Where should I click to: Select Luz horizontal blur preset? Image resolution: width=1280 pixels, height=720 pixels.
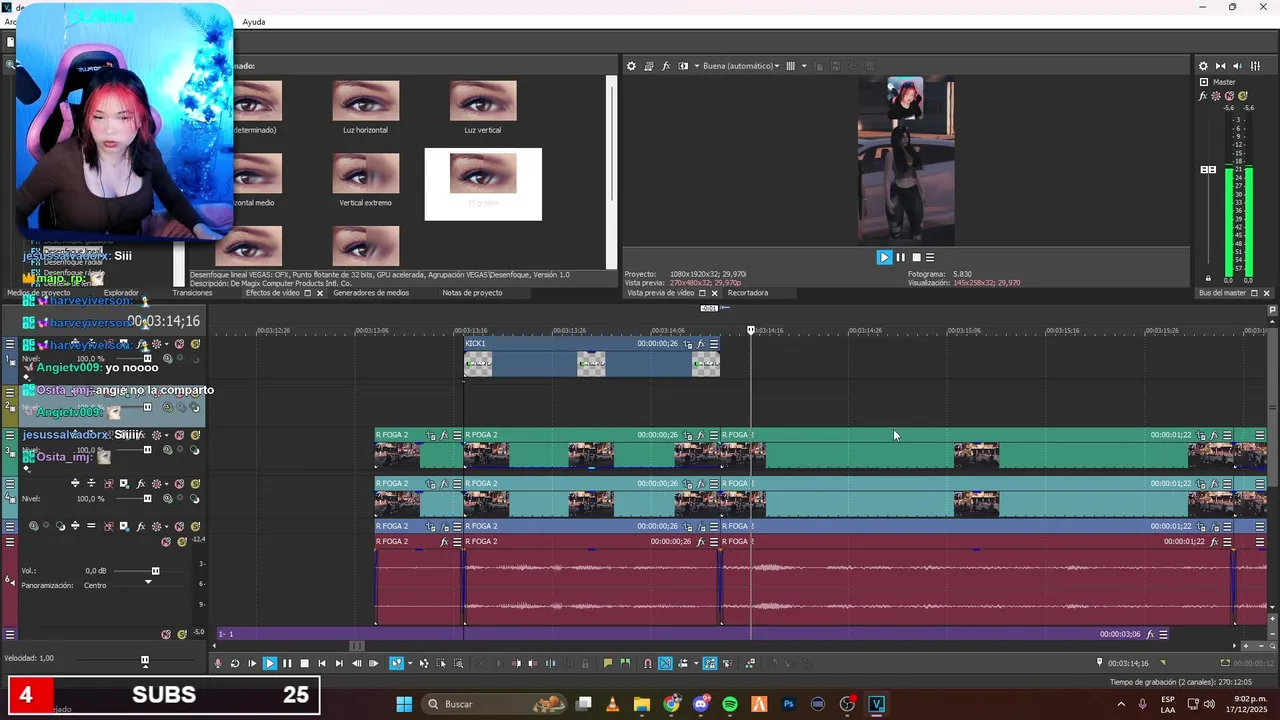(365, 107)
